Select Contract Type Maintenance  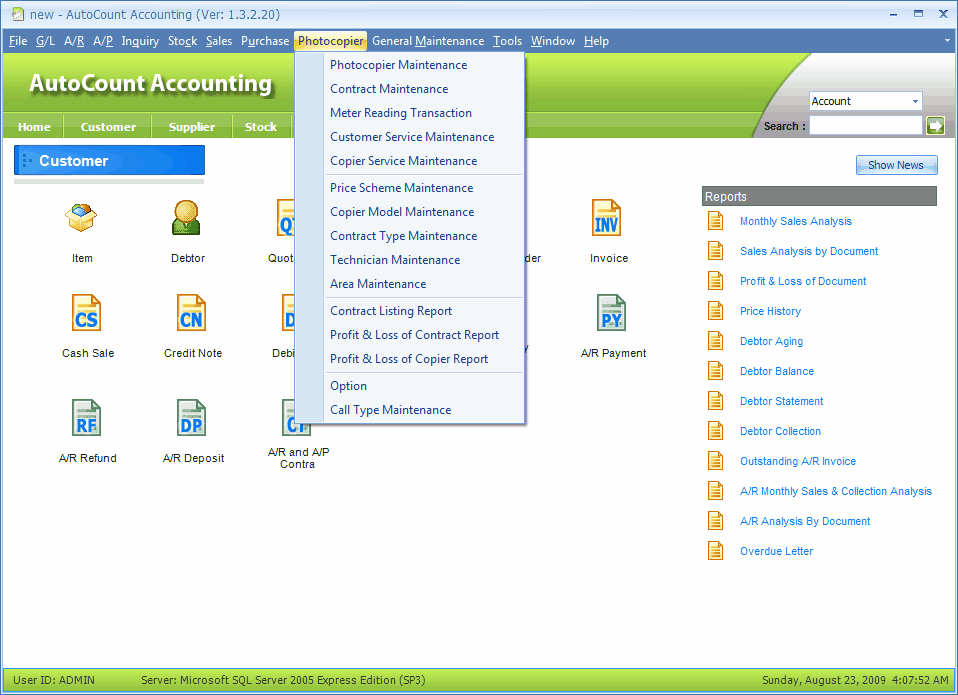coord(409,236)
